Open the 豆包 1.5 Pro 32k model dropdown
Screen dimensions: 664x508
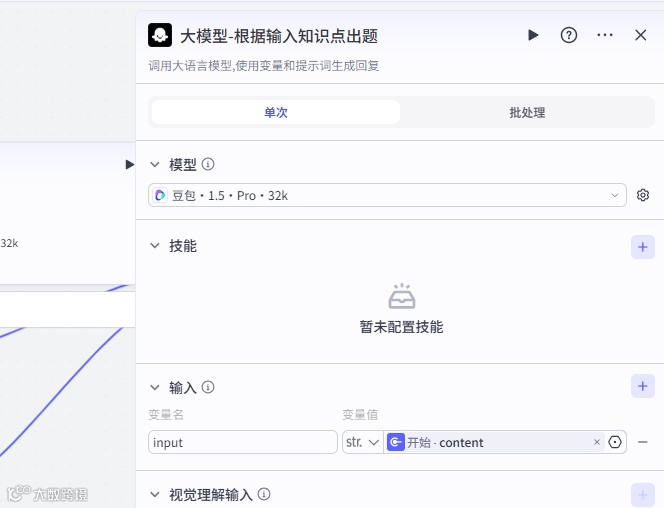pos(387,195)
